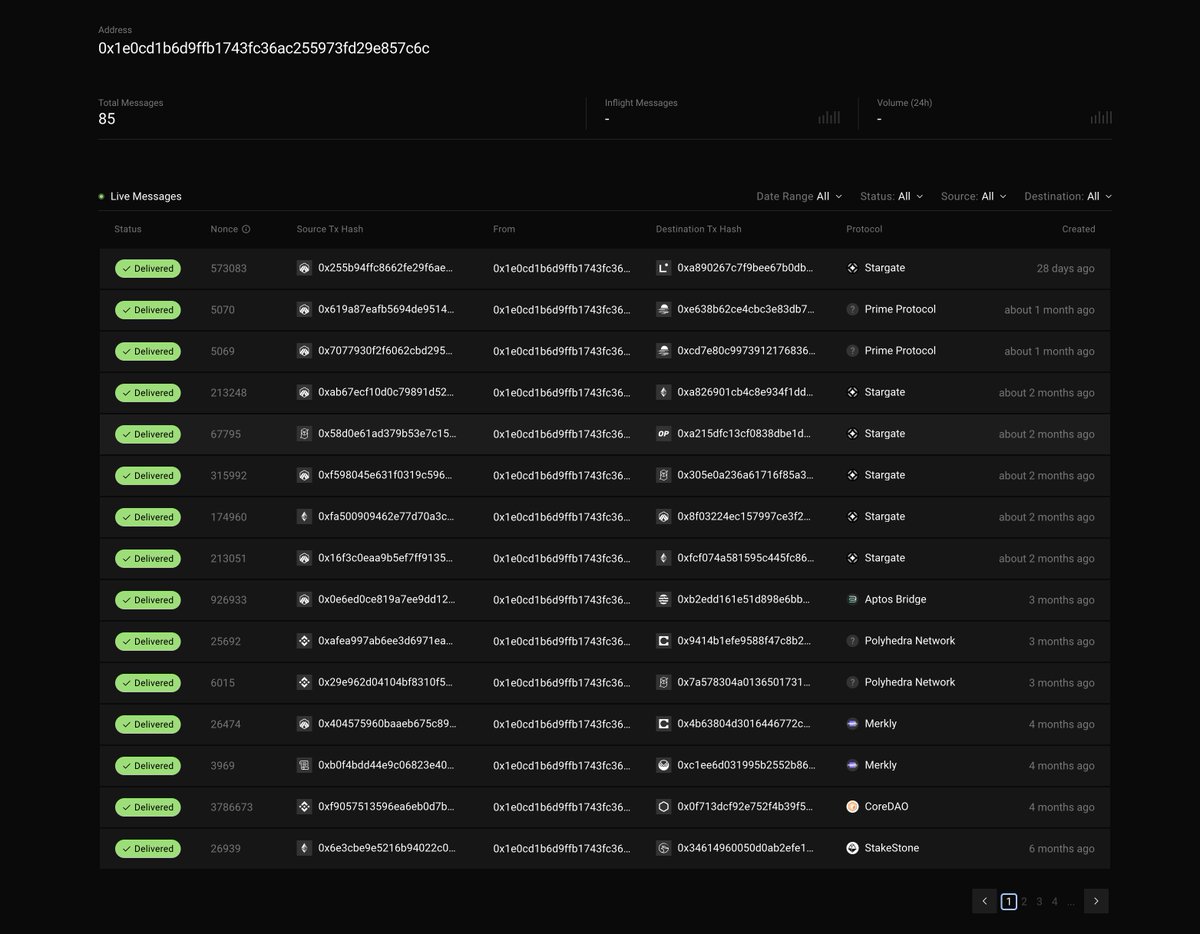
Task: Click the '6 months ago' created time
Action: click(x=1062, y=848)
